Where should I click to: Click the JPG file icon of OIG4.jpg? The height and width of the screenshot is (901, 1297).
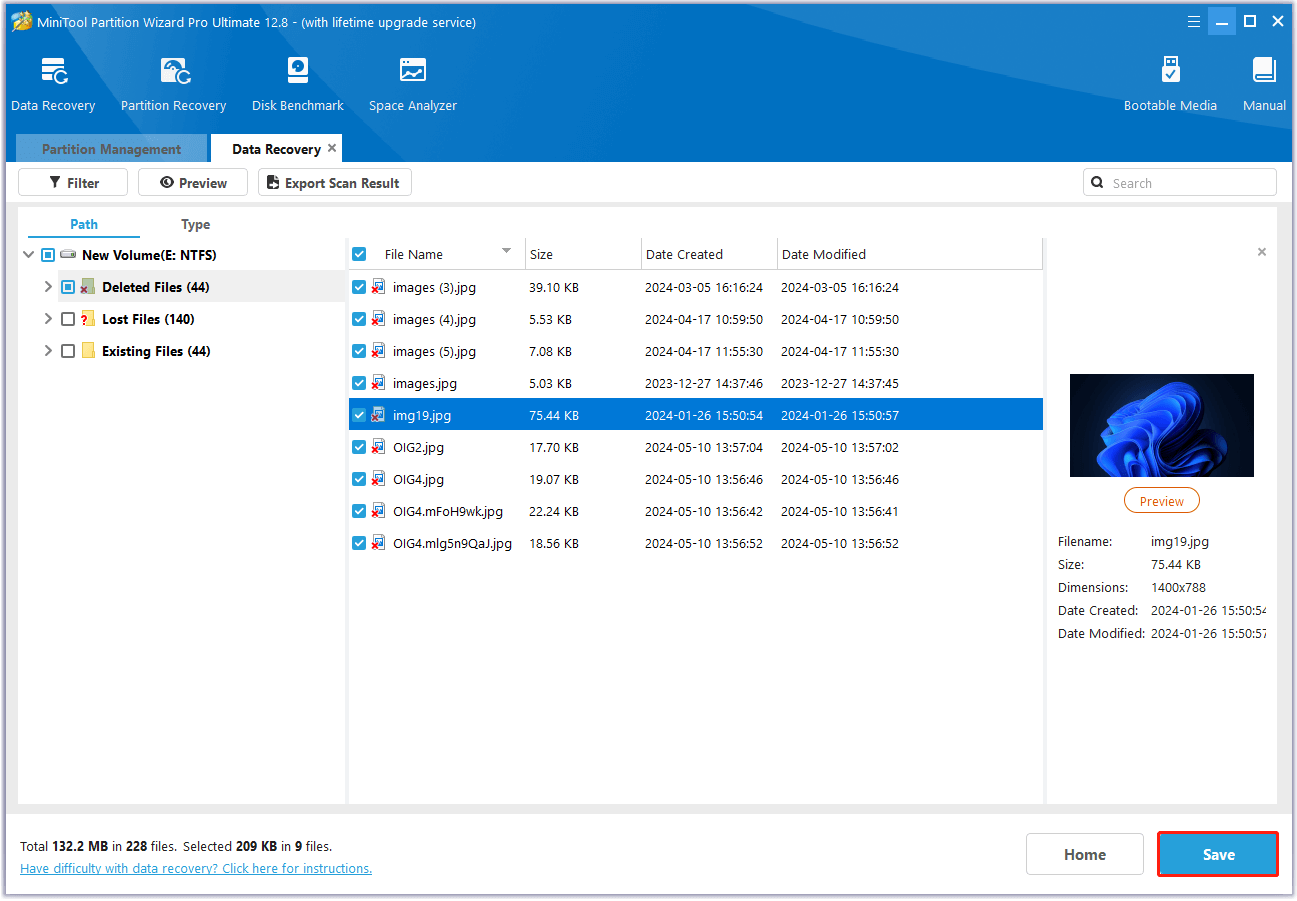click(x=379, y=479)
